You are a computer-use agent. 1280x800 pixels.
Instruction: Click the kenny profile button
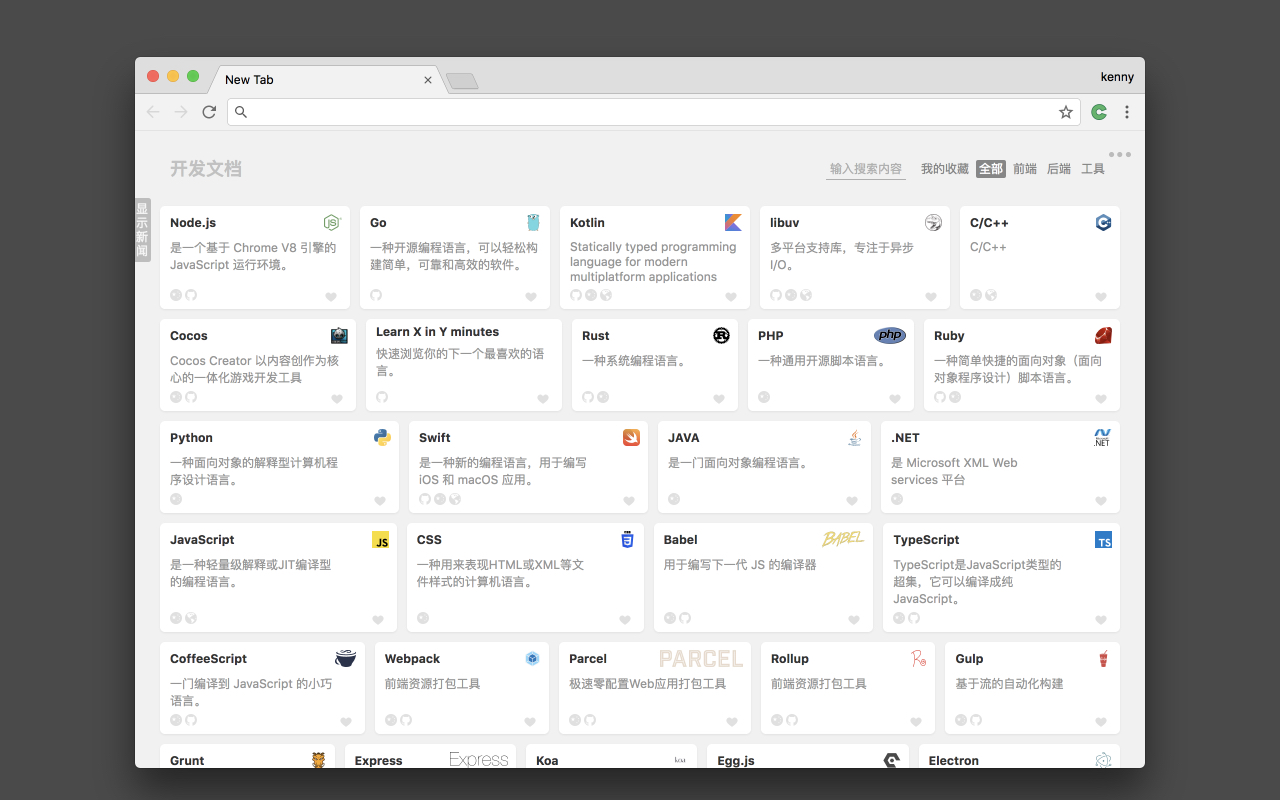click(x=1117, y=77)
